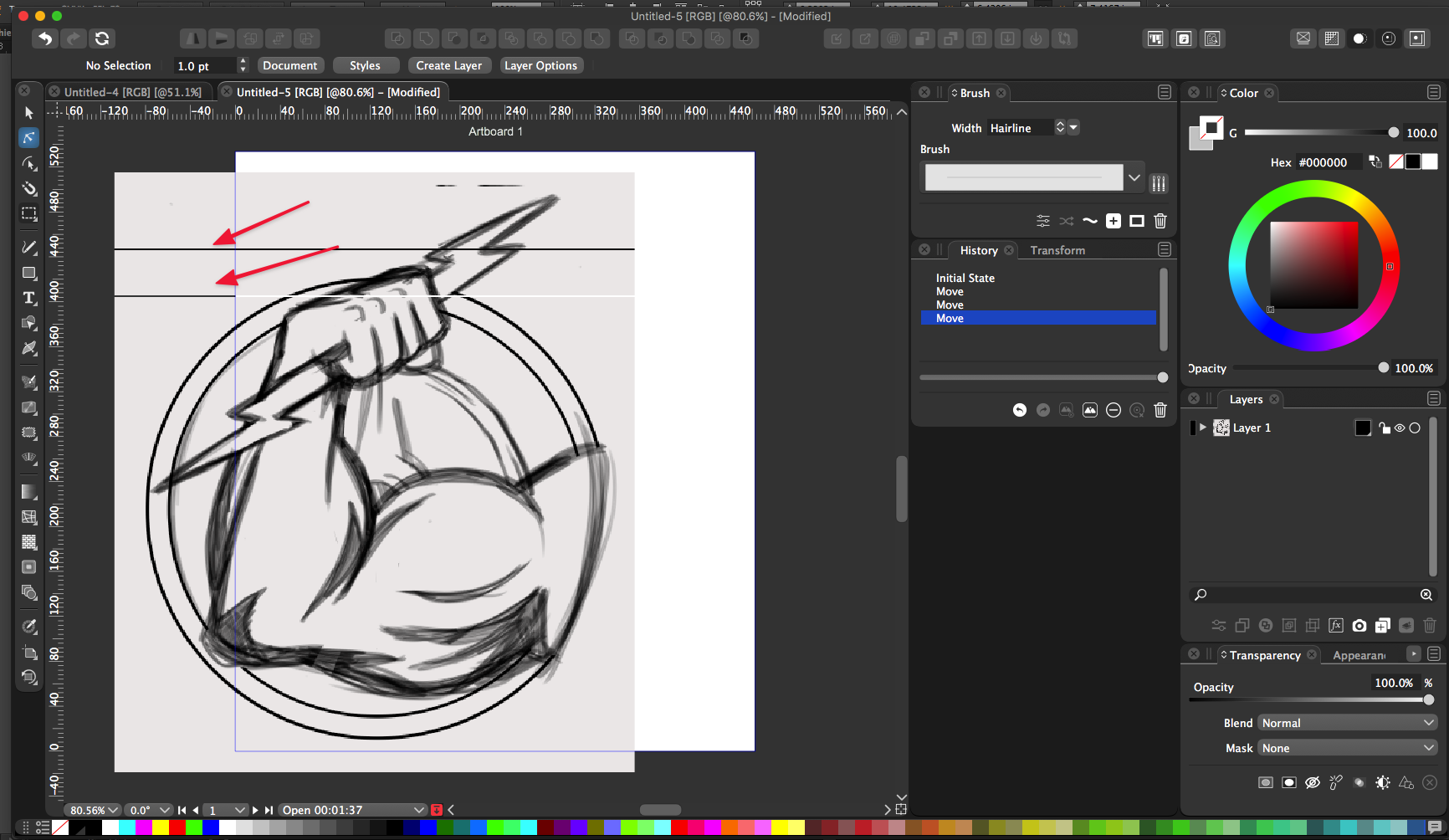The height and width of the screenshot is (840, 1449).
Task: Click the Undo arrow in the top toolbar
Action: pos(45,38)
